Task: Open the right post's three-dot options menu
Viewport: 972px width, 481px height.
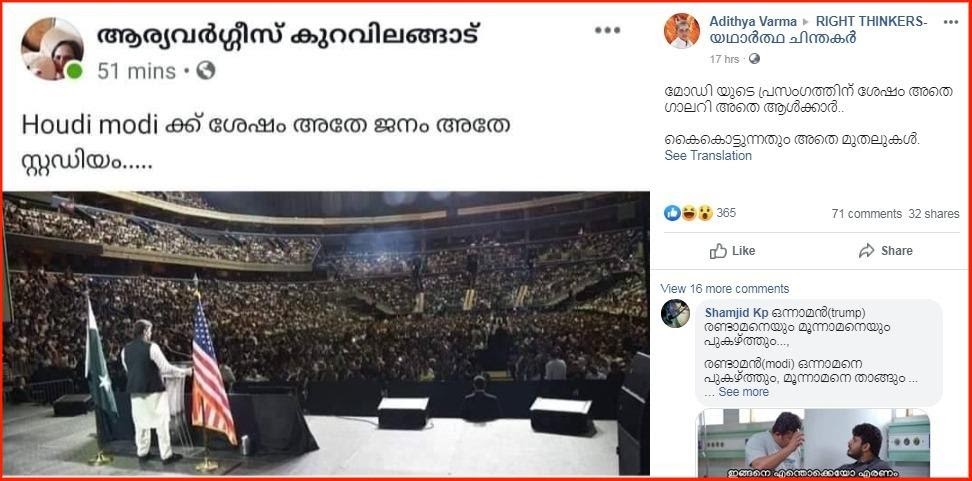Action: coord(950,22)
